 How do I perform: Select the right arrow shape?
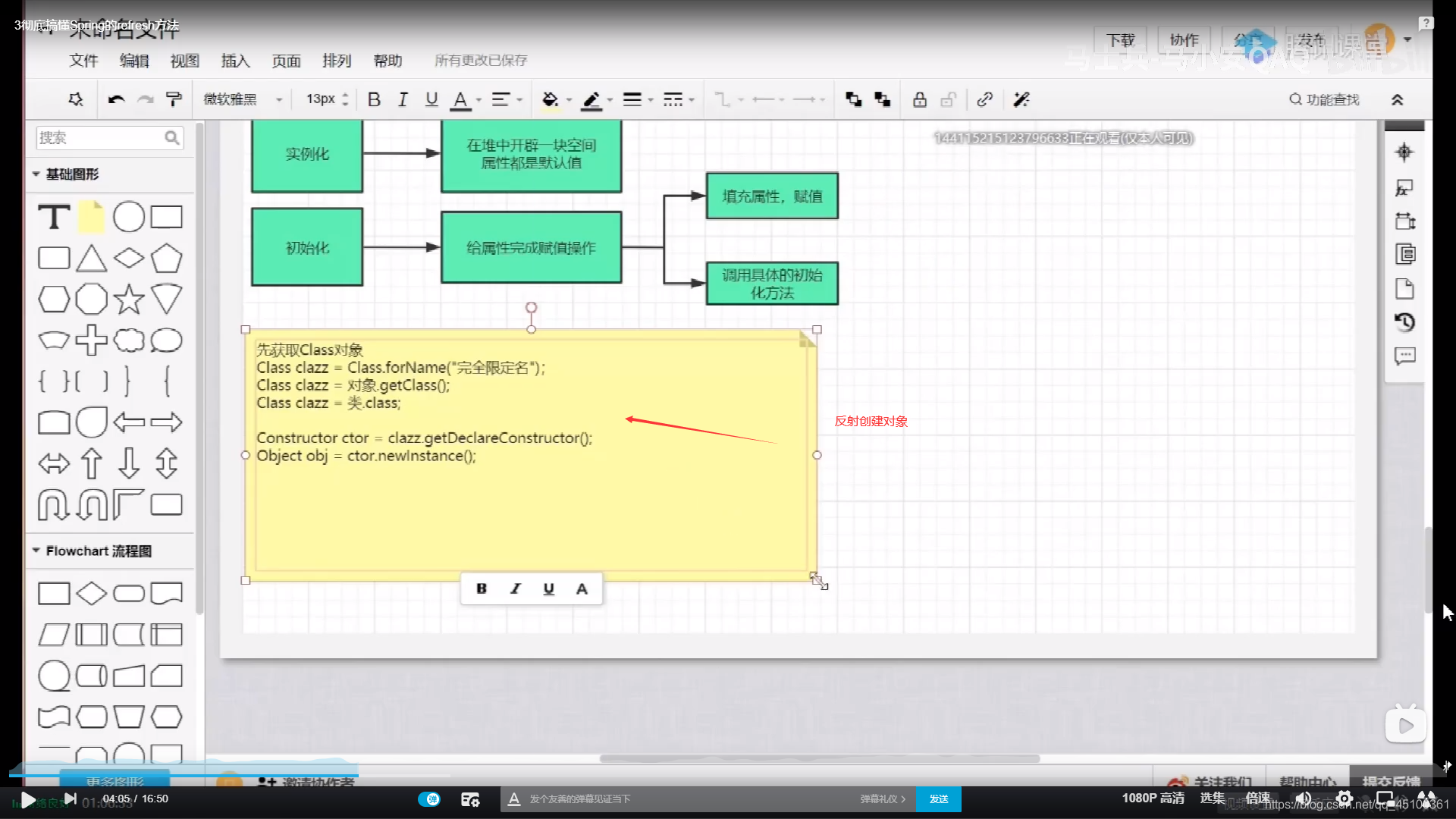166,422
